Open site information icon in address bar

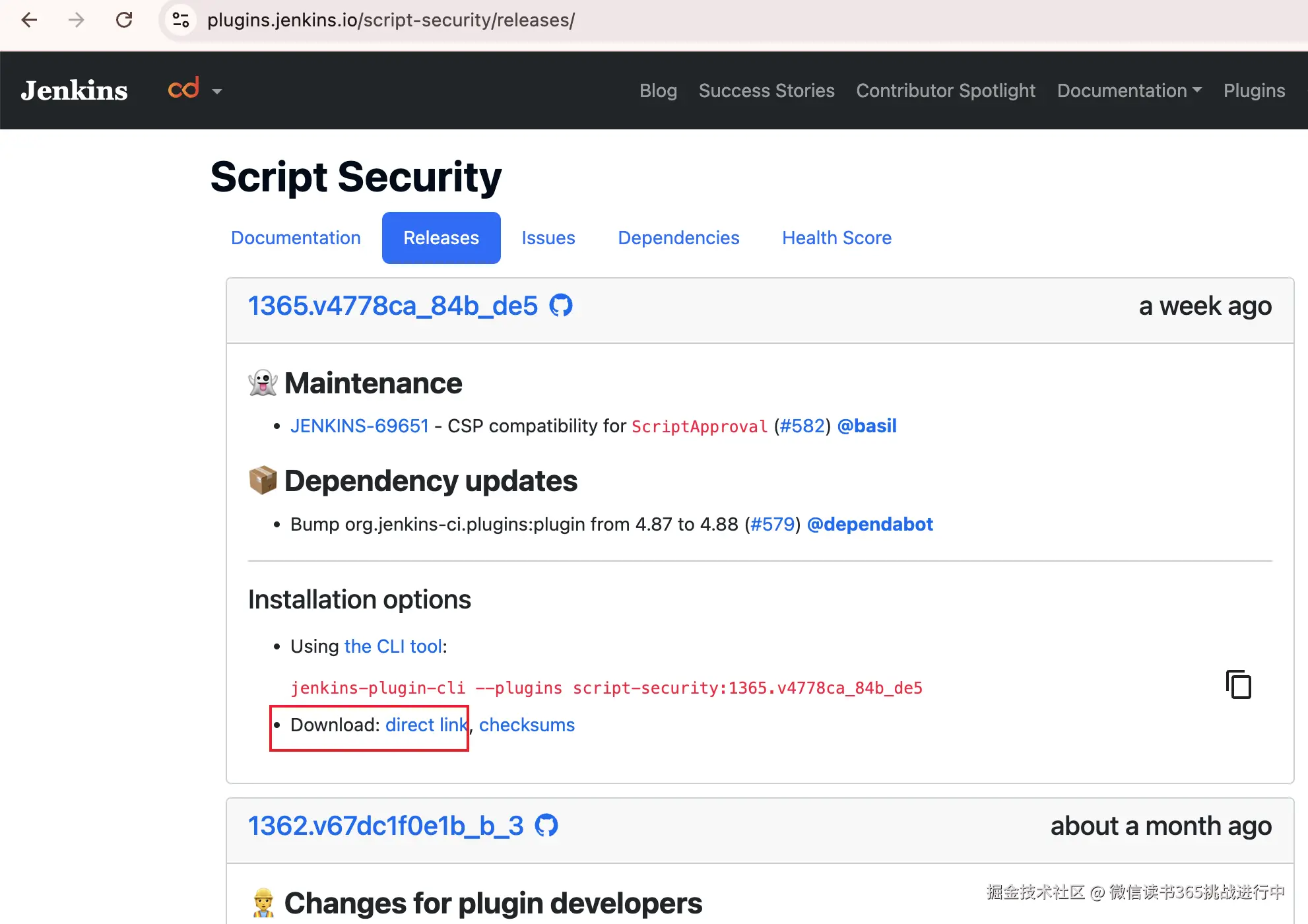(181, 20)
